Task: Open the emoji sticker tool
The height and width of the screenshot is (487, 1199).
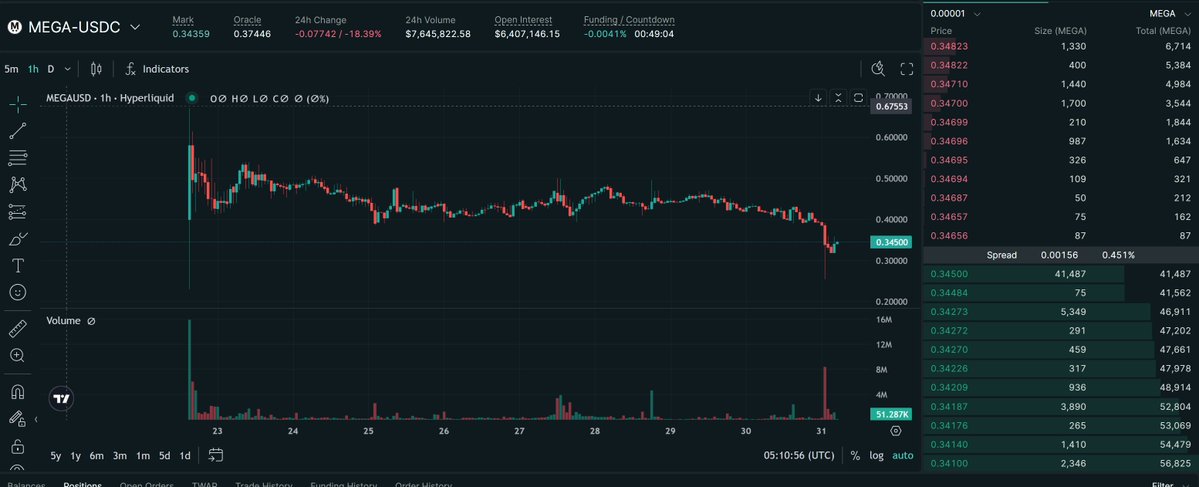Action: [18, 292]
